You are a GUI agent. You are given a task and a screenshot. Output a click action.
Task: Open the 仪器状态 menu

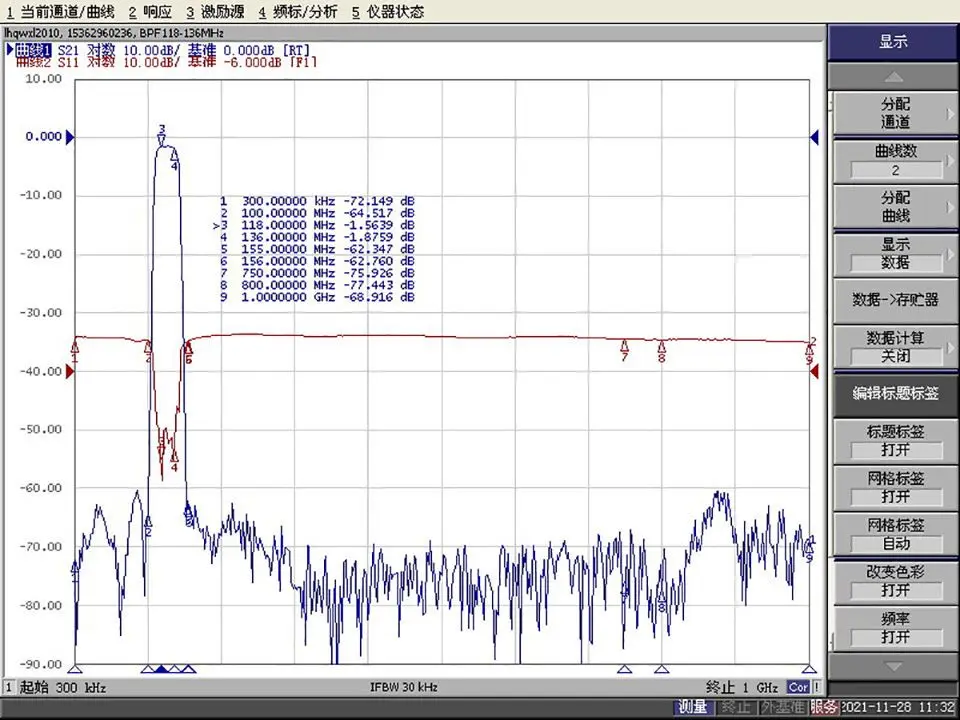pos(388,12)
